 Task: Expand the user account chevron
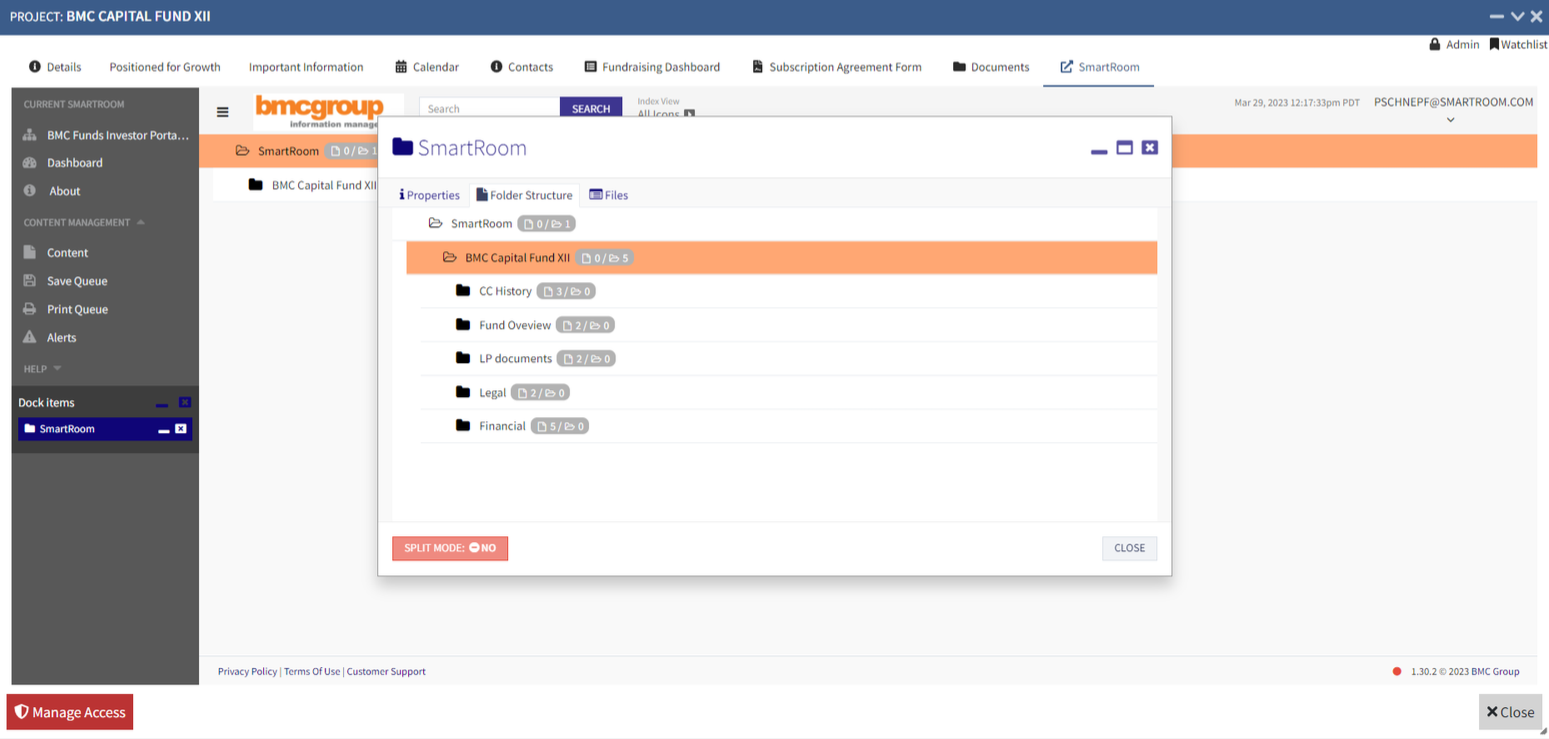(x=1450, y=120)
